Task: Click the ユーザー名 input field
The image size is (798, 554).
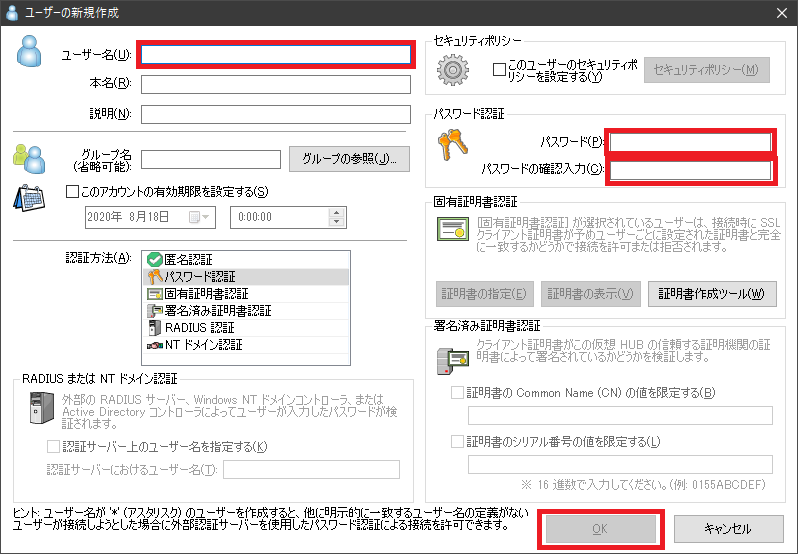Action: [x=276, y=55]
